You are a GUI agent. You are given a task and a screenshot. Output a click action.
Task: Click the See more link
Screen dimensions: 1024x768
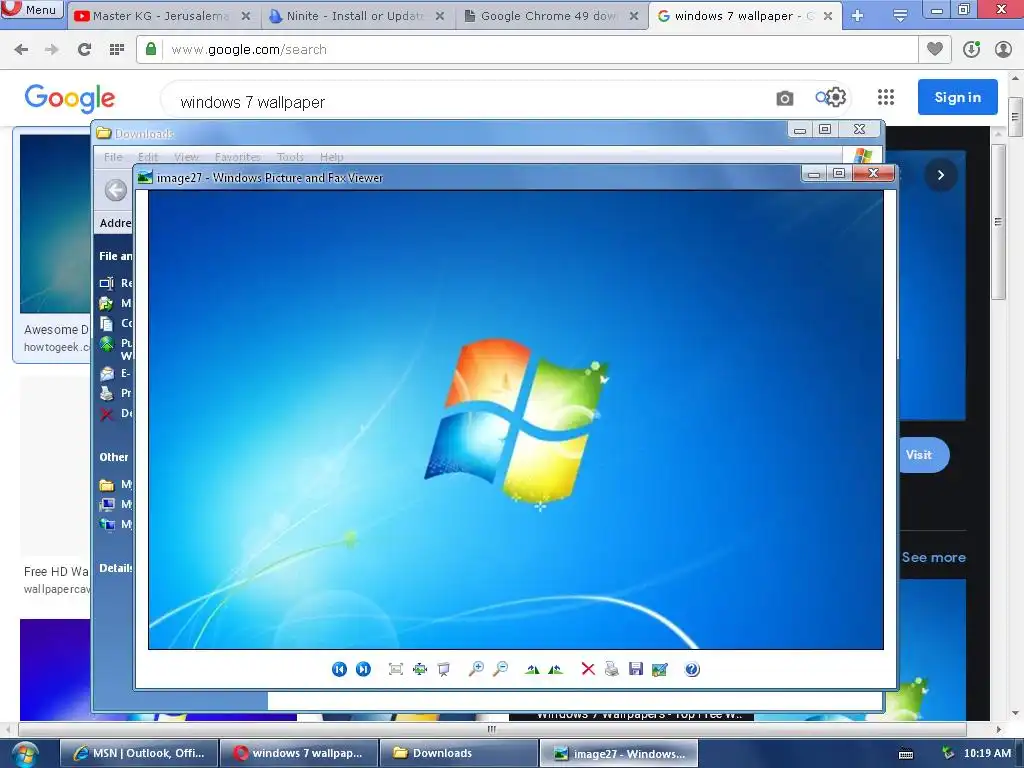(933, 557)
